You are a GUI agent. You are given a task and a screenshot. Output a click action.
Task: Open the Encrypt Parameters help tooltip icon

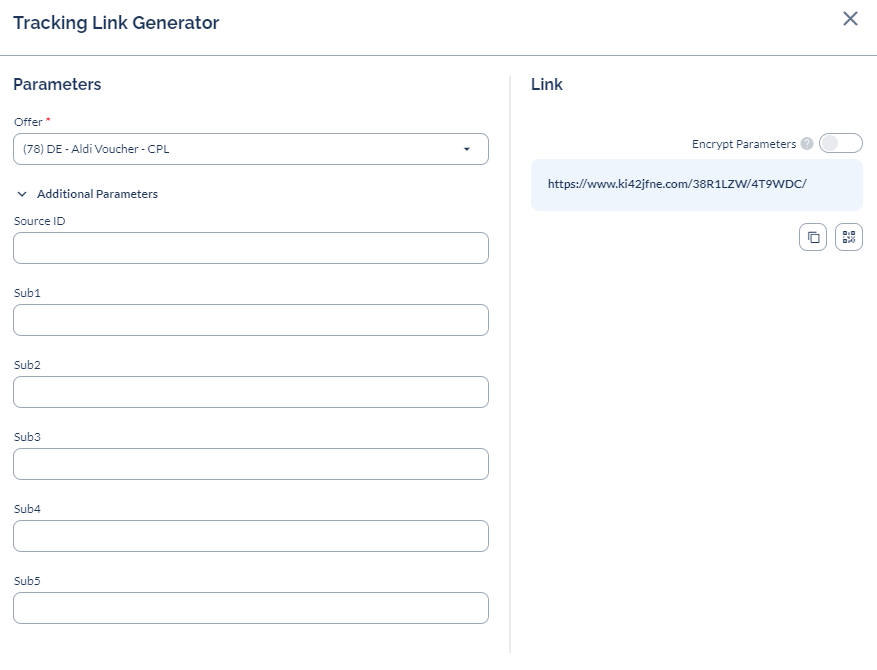pyautogui.click(x=807, y=144)
